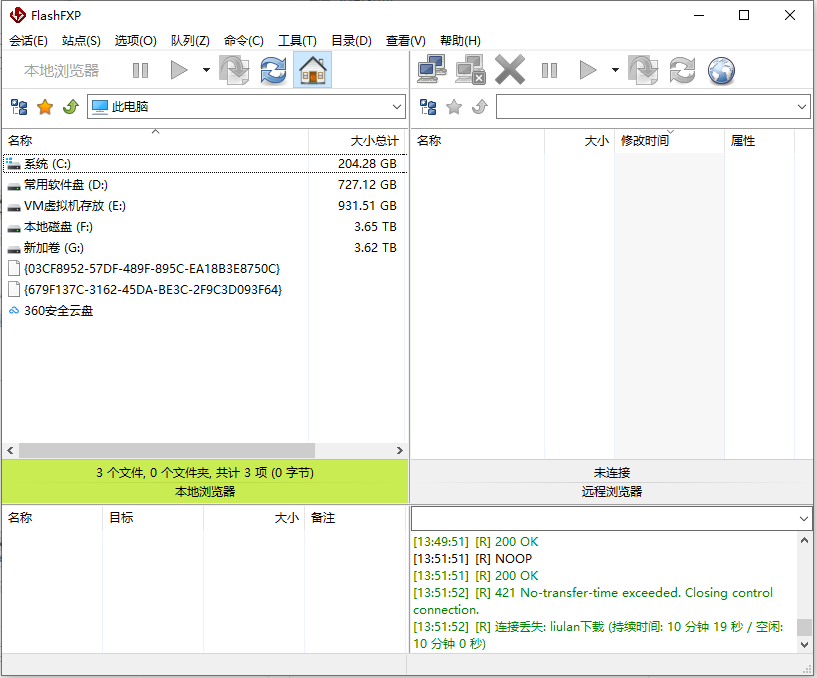Click queue 备注 column header
This screenshot has width=817, height=678.
pos(354,517)
